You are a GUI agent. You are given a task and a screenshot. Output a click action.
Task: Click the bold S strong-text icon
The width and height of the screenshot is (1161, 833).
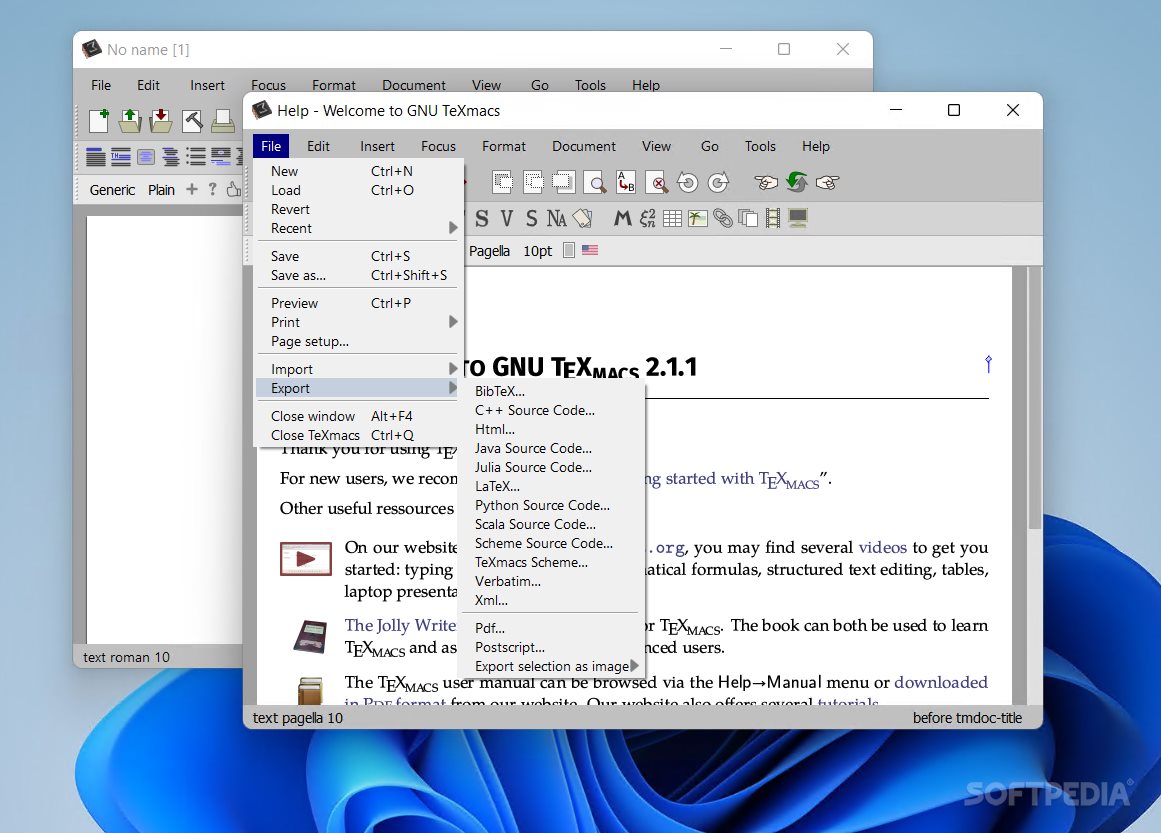point(482,218)
